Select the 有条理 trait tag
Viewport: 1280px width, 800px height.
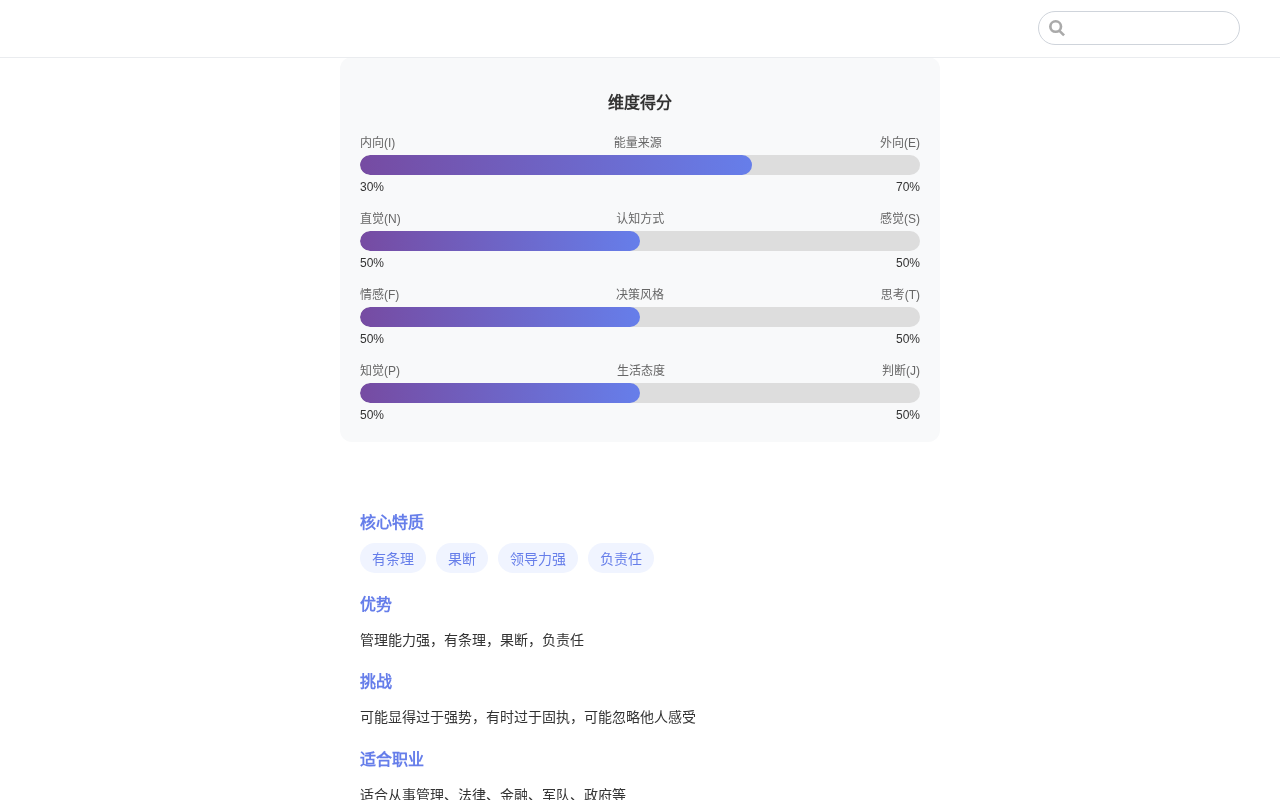tap(392, 558)
